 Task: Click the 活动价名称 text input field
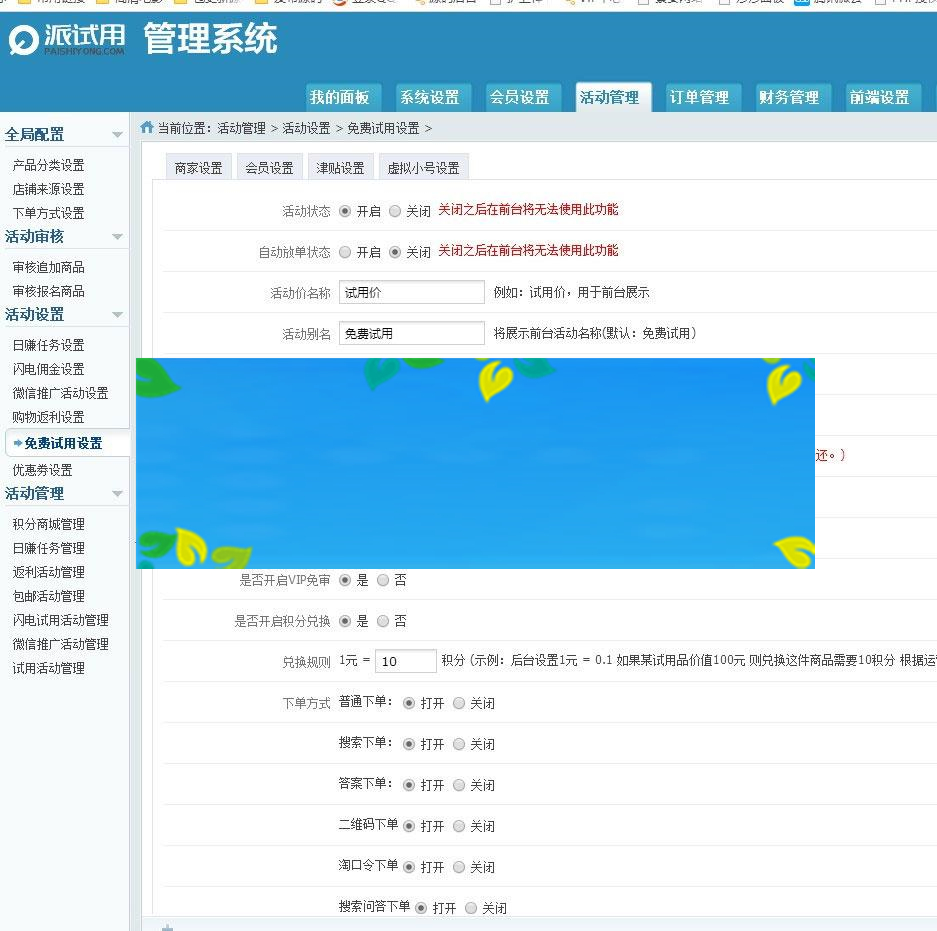point(411,292)
